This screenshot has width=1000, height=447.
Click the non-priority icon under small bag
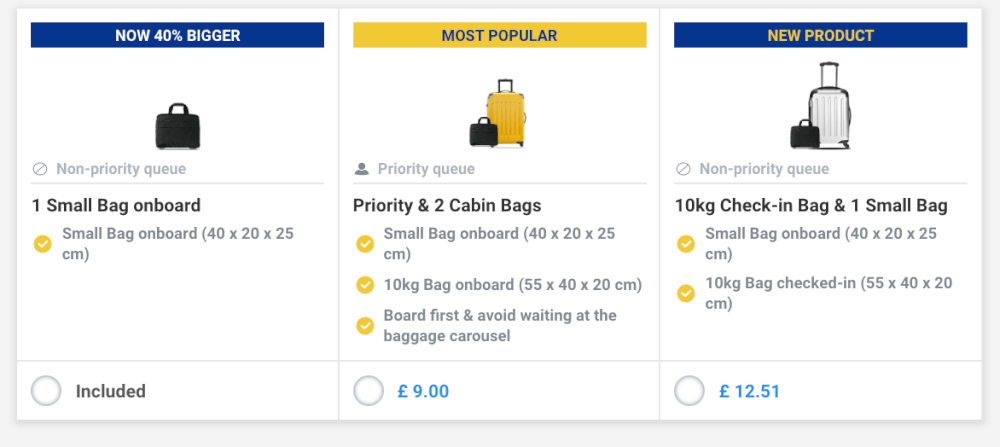click(40, 169)
